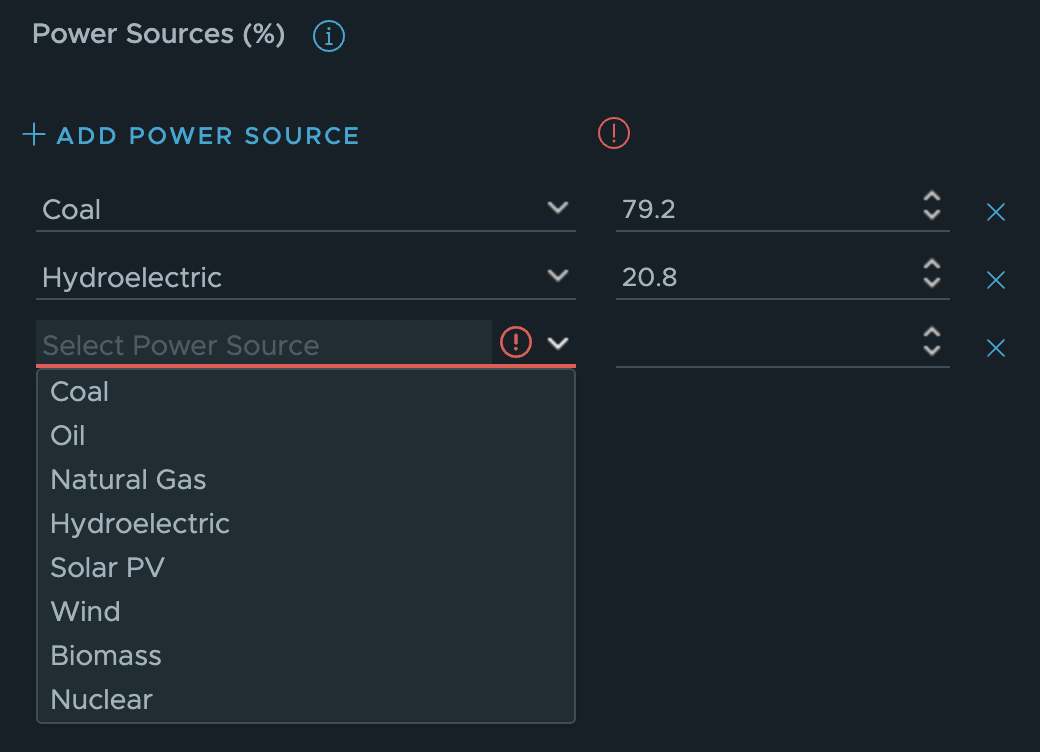Click the red warning icon beside Add Power Source
Viewport: 1040px width, 752px height.
[614, 133]
